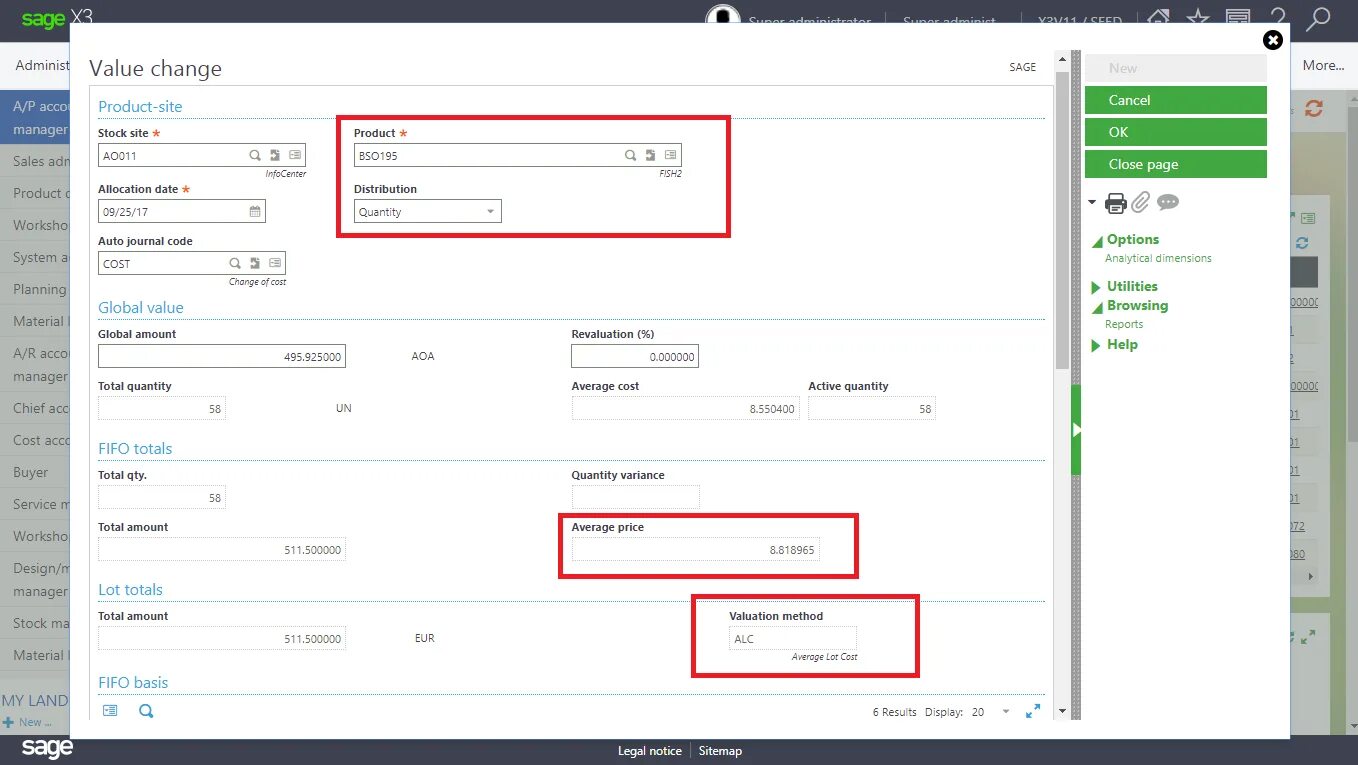The height and width of the screenshot is (765, 1358).
Task: Open the Stock site lookup magnifier
Action: point(255,155)
